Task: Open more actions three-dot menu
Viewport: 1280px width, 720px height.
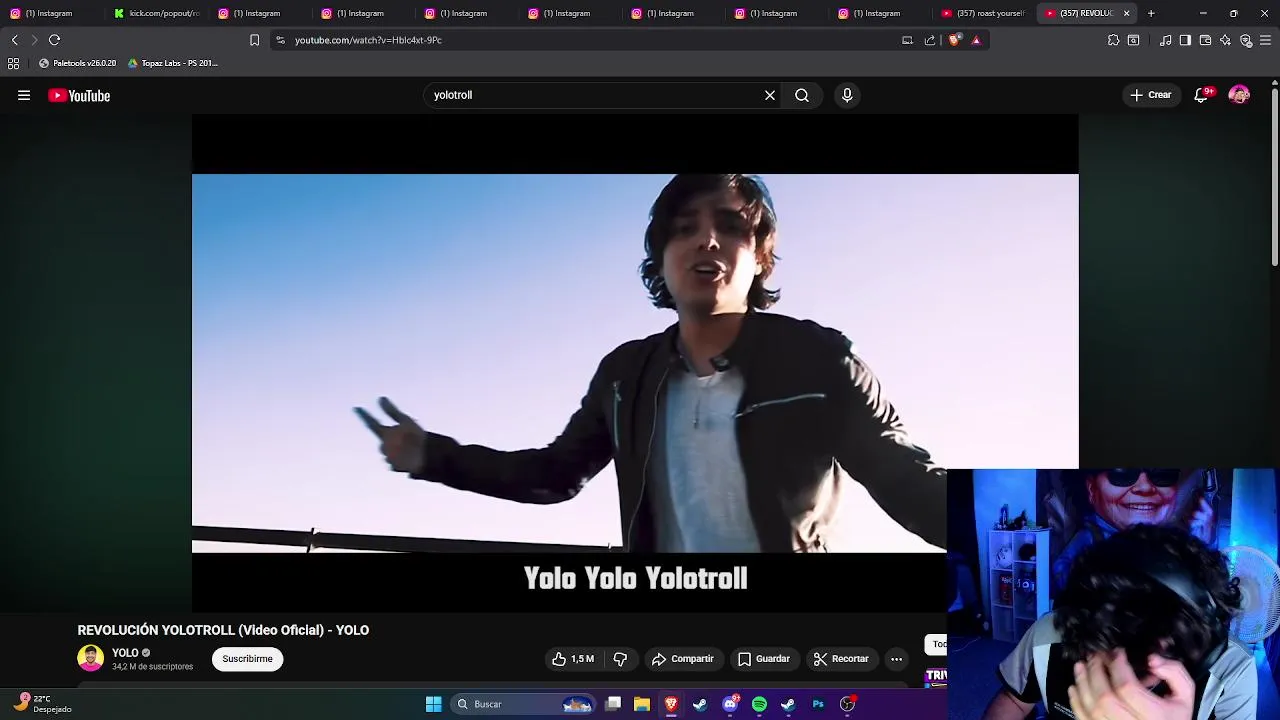Action: click(896, 659)
